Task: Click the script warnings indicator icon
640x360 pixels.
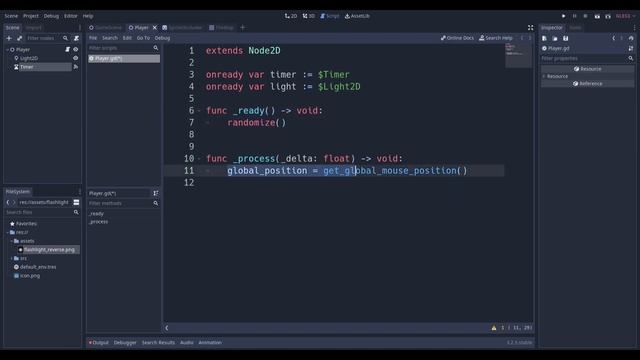Action: coord(493,328)
